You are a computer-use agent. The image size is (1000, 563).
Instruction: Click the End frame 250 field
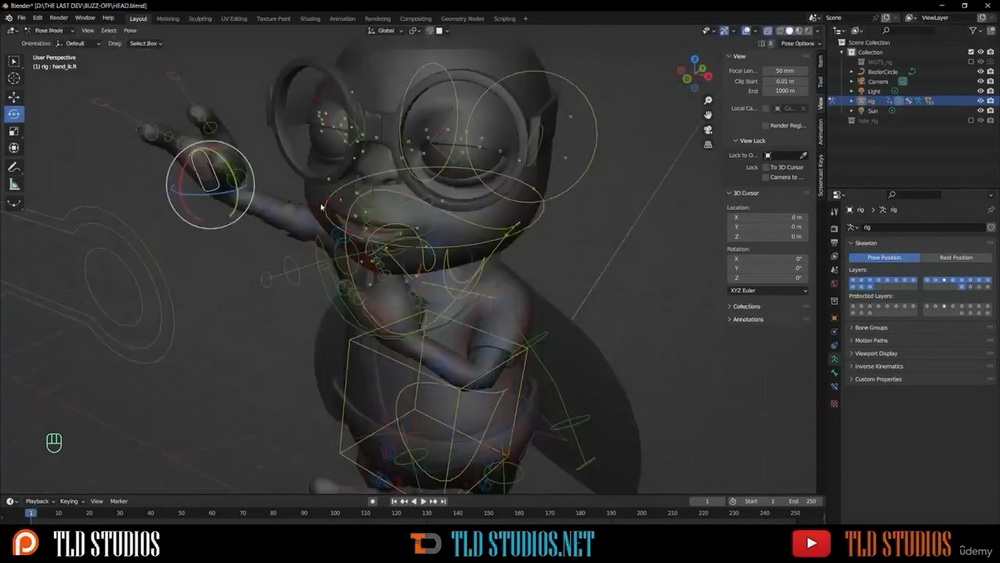[802, 501]
